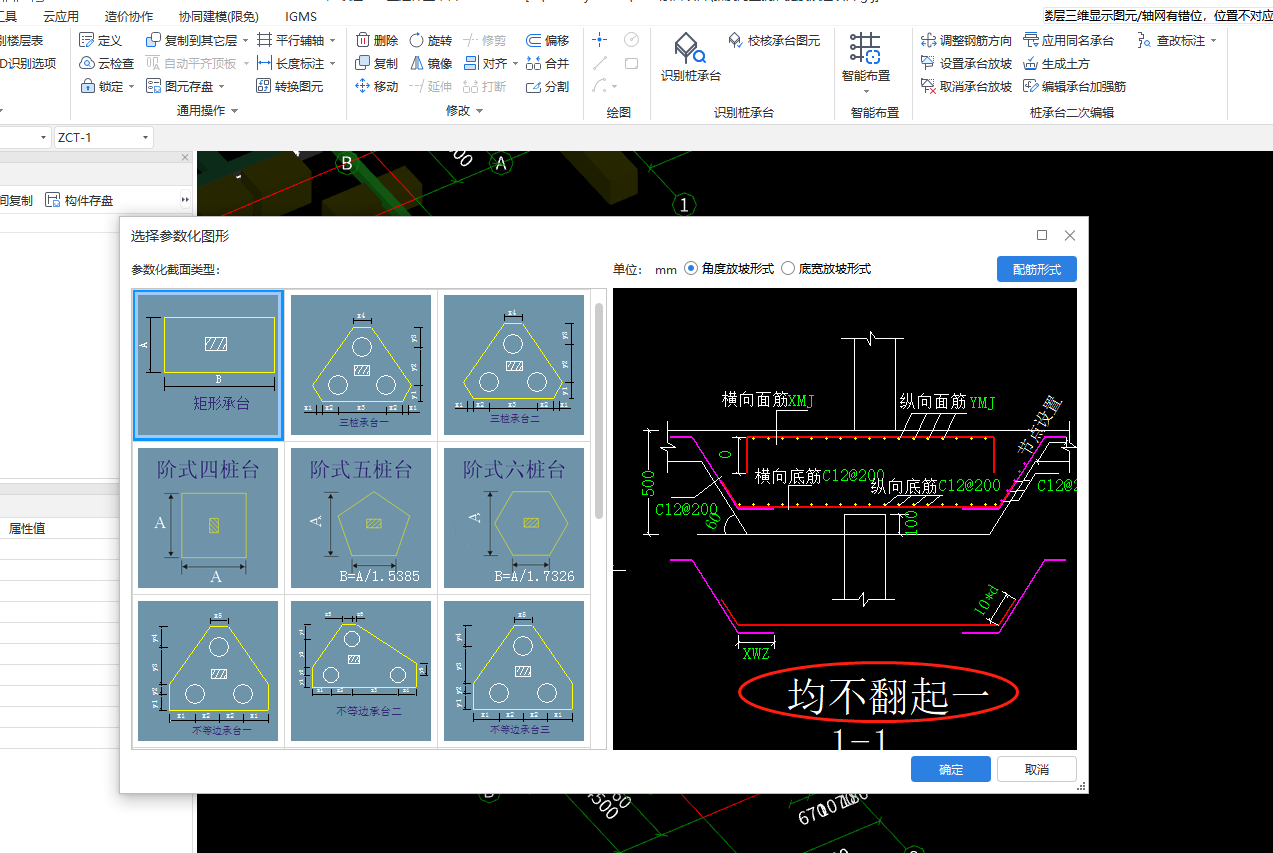Select the point draw tool in 绘图
The image size is (1273, 853).
coord(600,40)
